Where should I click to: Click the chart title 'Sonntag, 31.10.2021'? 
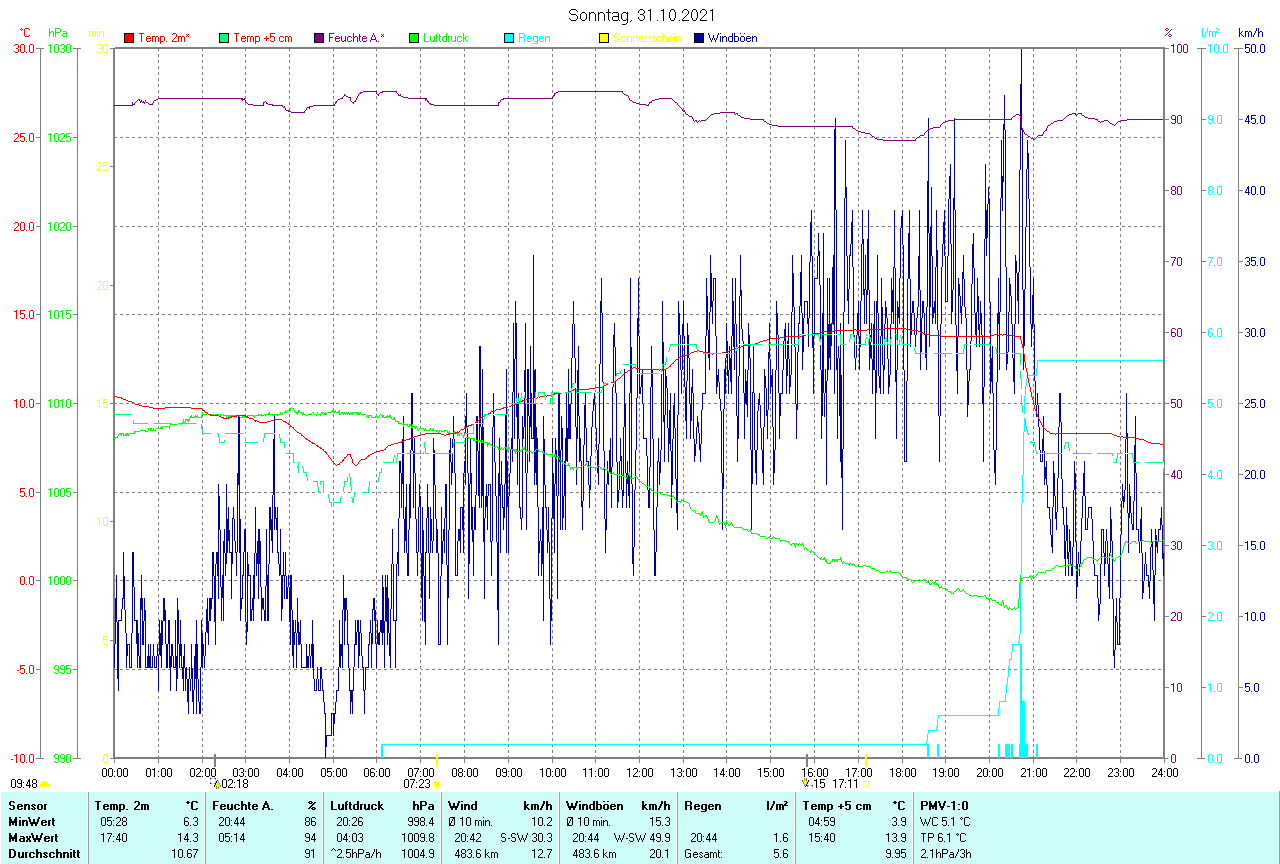[x=640, y=15]
